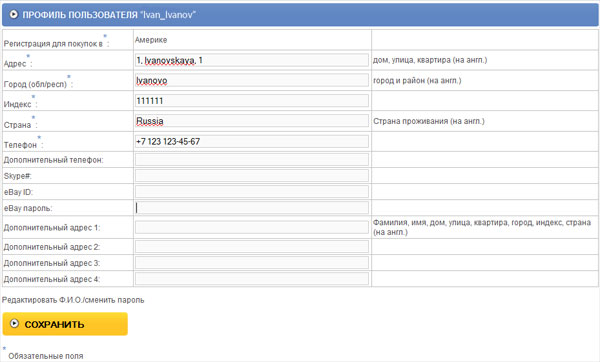Click the Сохранить button label

(54, 324)
